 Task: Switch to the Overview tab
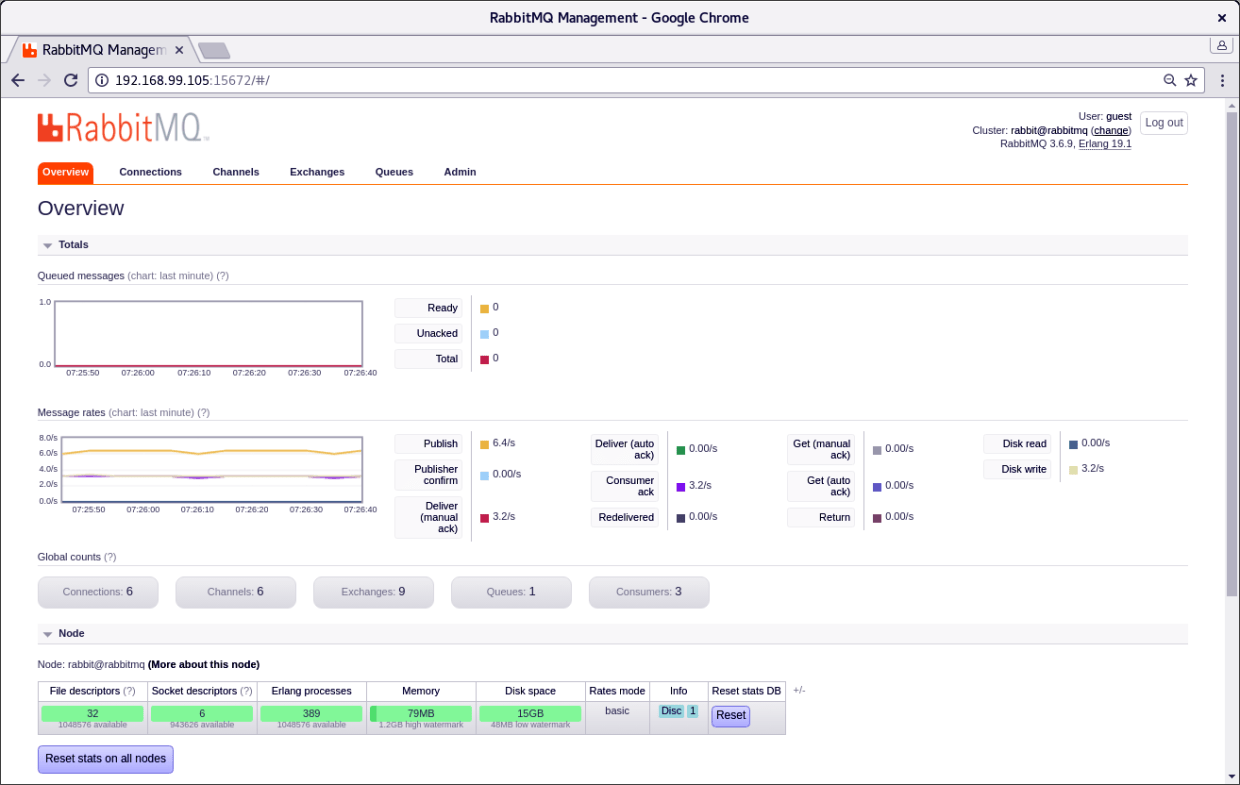coord(66,172)
